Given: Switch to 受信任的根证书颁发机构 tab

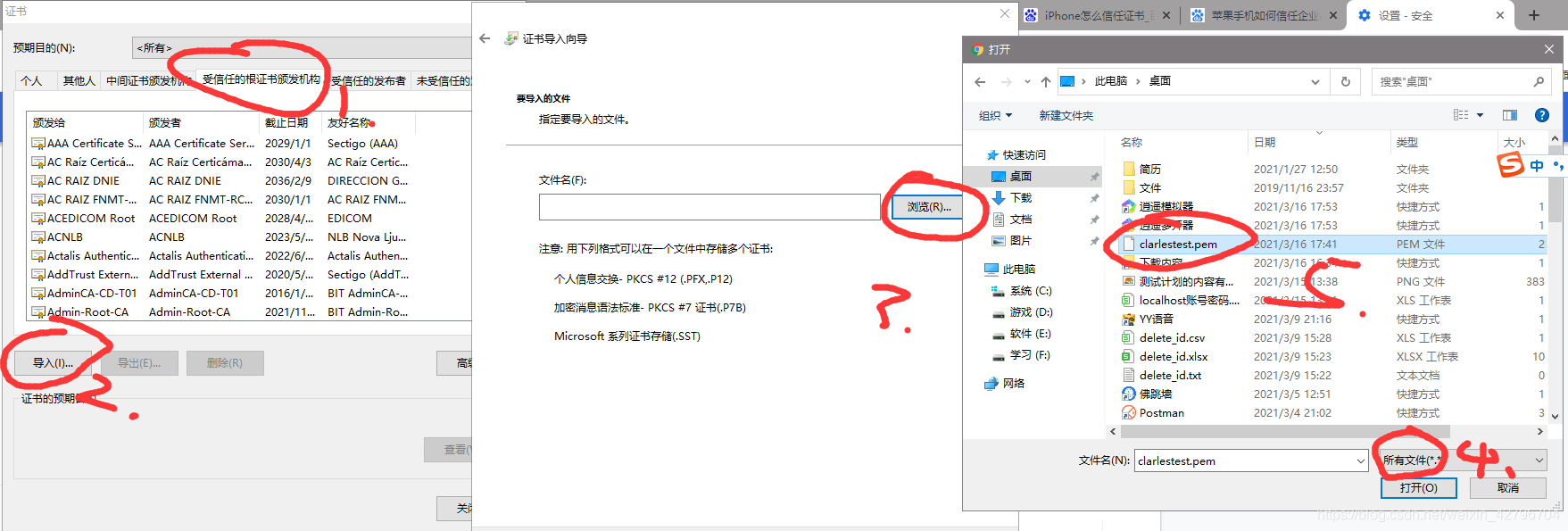Looking at the screenshot, I should [x=261, y=79].
